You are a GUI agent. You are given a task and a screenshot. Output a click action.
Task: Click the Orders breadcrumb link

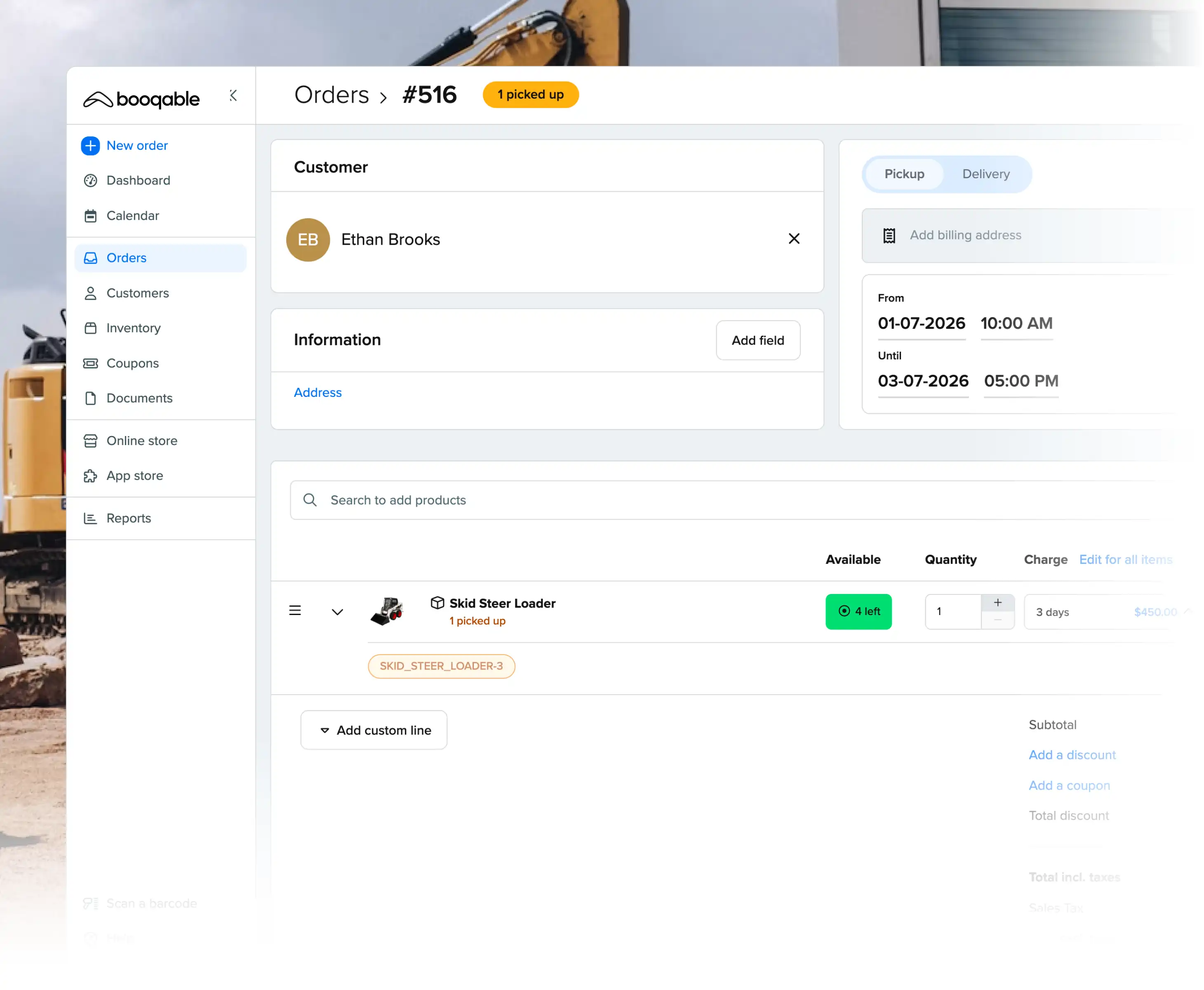pos(332,95)
